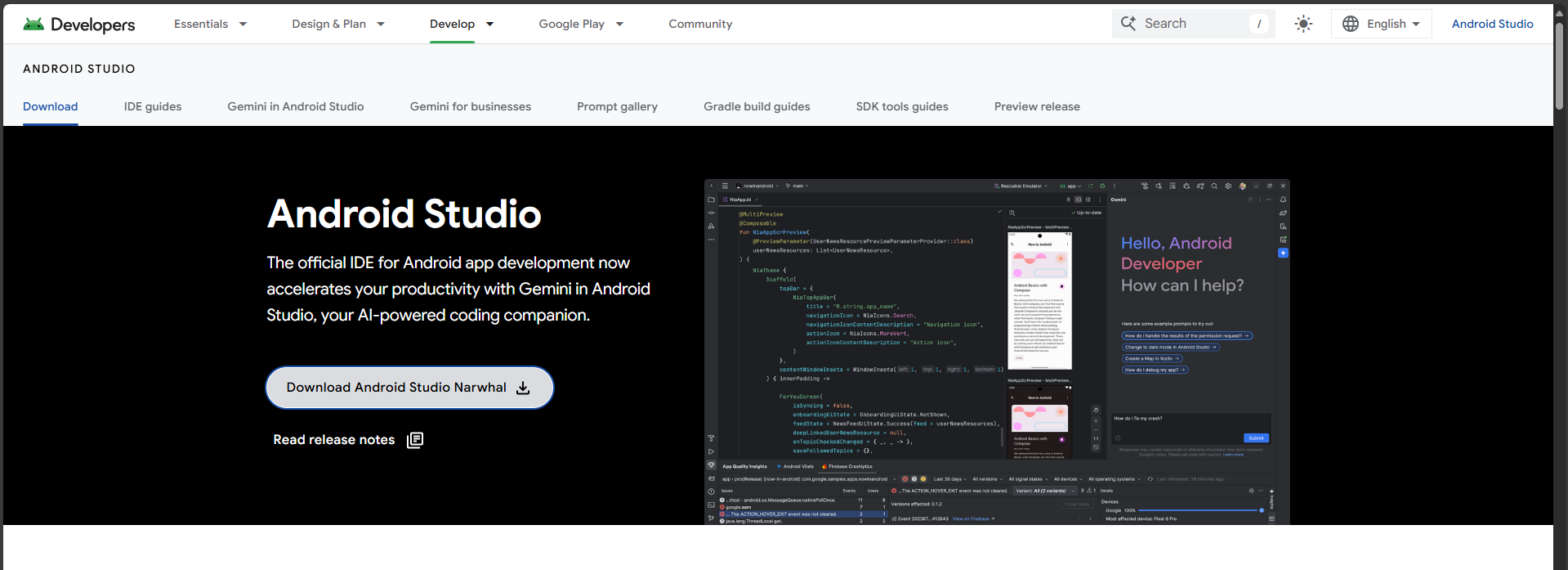Open the Community page
This screenshot has height=570, width=1568.
[x=700, y=24]
